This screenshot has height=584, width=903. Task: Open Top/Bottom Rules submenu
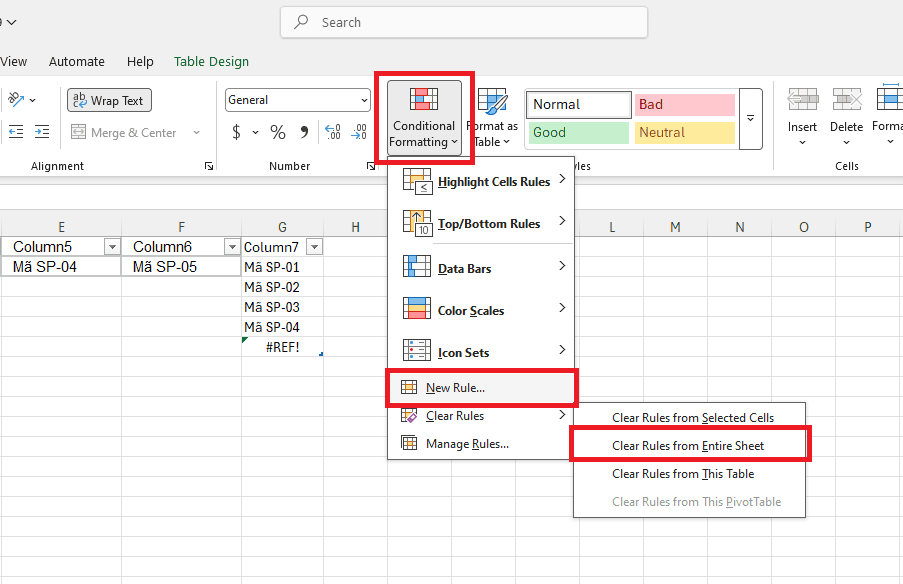[481, 223]
